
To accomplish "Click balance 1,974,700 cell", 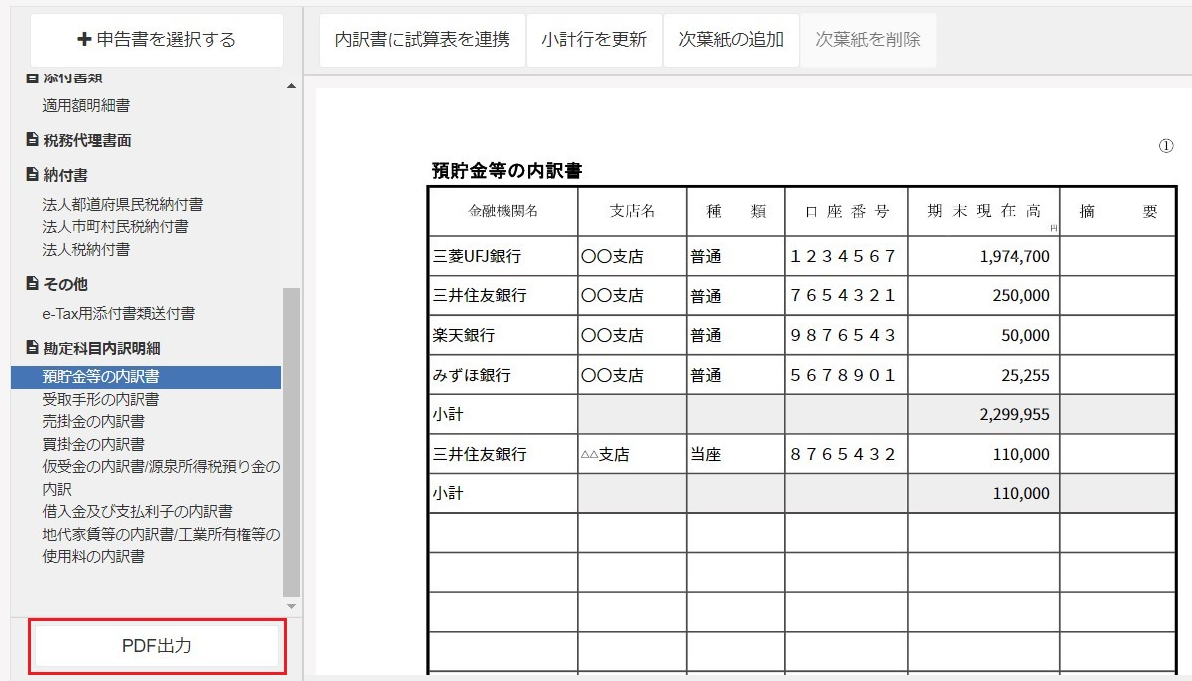I will tap(984, 256).
